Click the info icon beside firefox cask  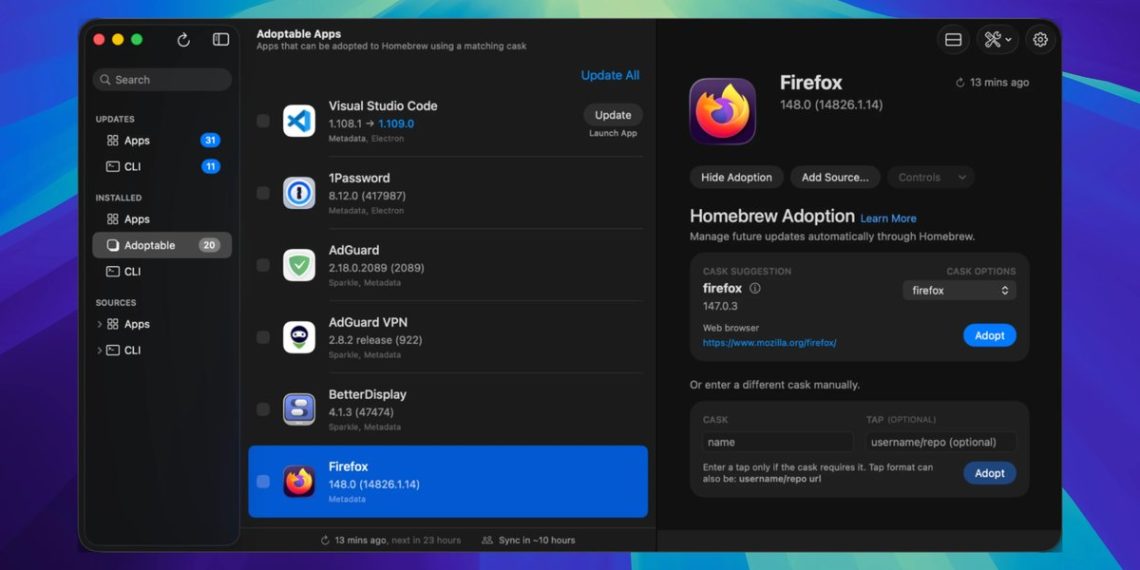[755, 289]
